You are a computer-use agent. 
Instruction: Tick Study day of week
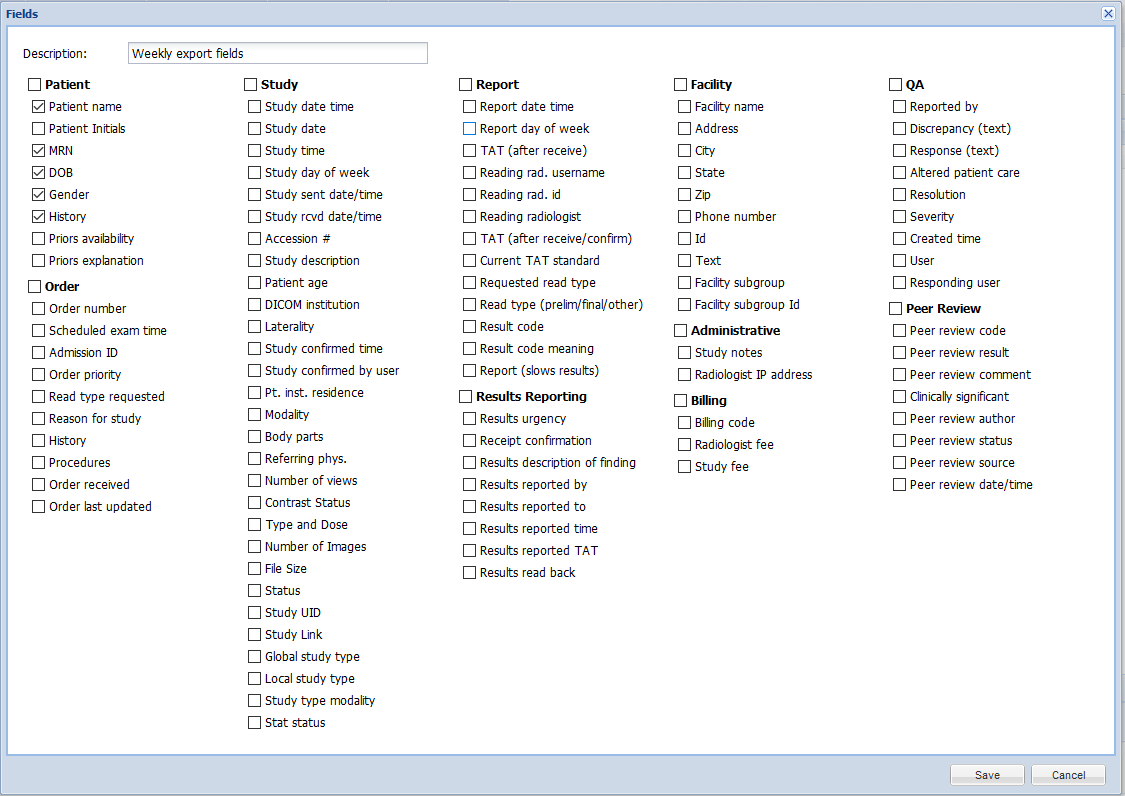click(255, 173)
